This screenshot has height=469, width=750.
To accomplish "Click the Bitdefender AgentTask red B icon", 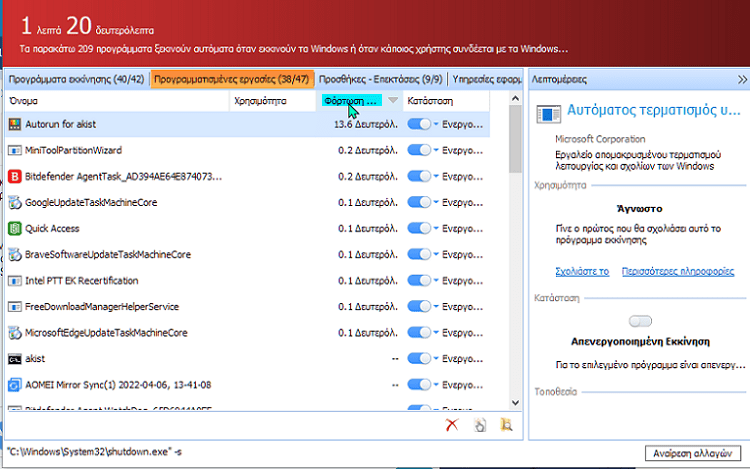I will click(x=15, y=176).
